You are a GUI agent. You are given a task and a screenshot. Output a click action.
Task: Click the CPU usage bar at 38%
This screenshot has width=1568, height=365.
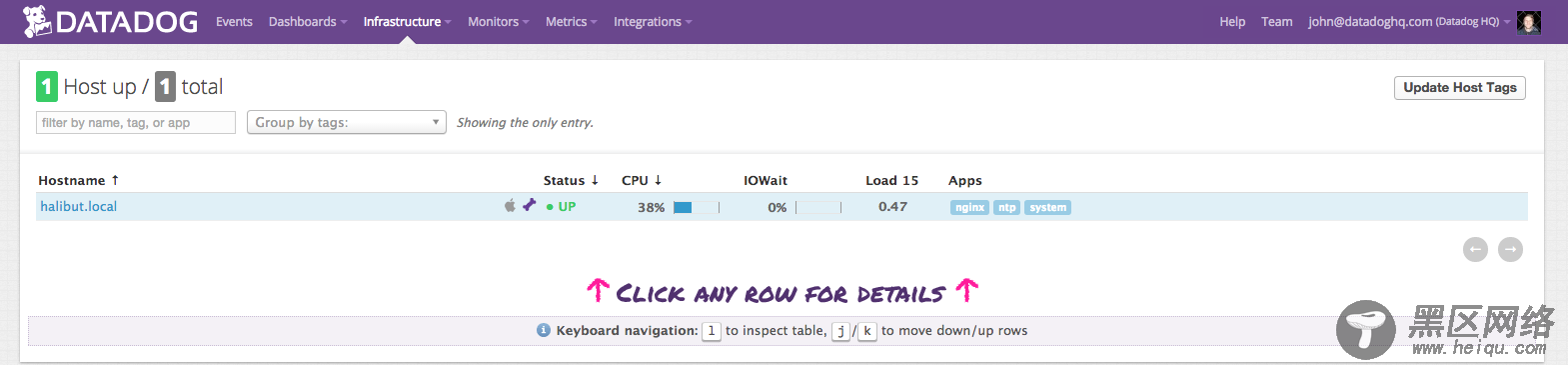[696, 208]
